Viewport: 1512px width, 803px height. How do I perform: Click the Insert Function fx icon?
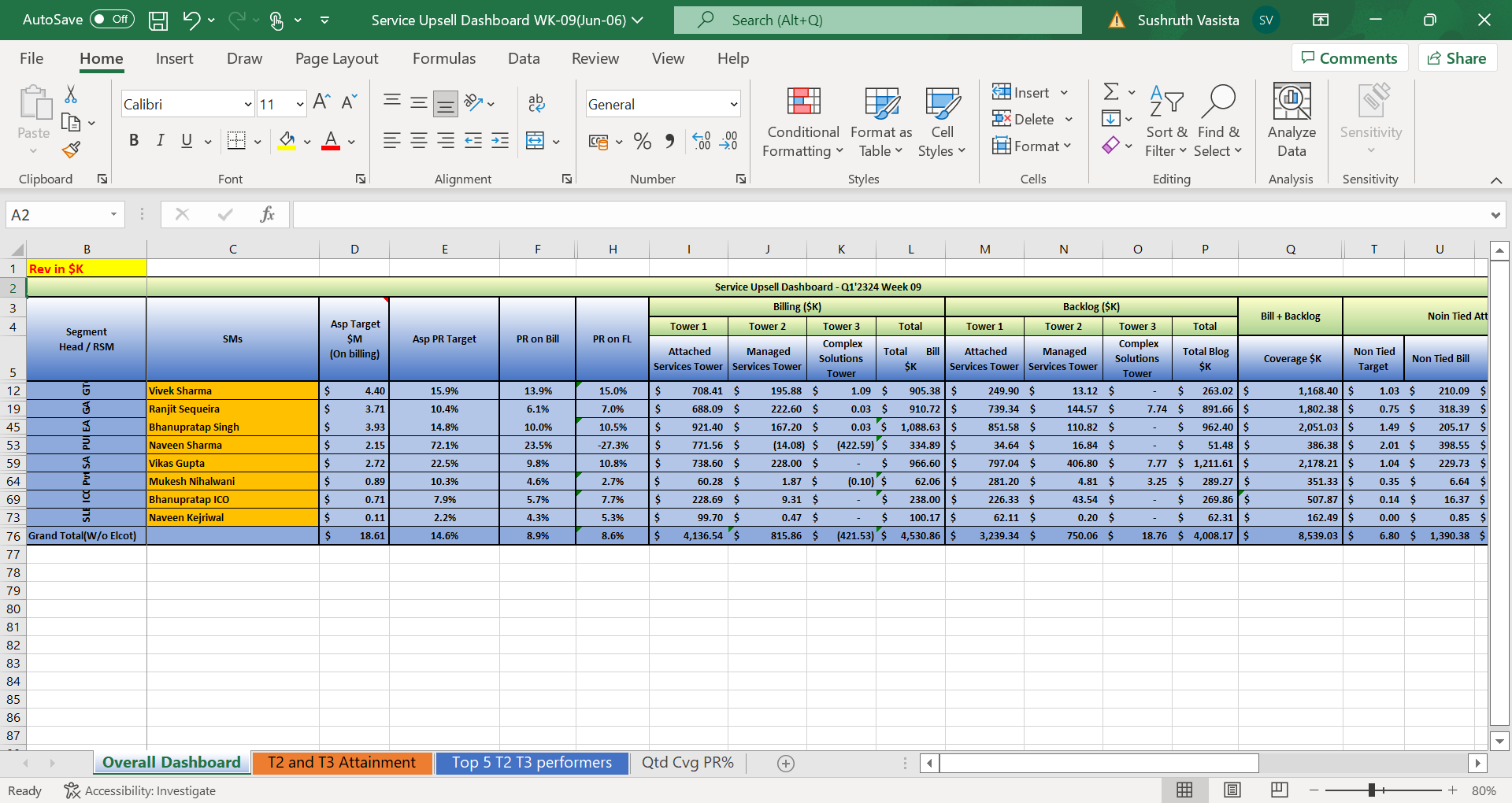click(267, 214)
